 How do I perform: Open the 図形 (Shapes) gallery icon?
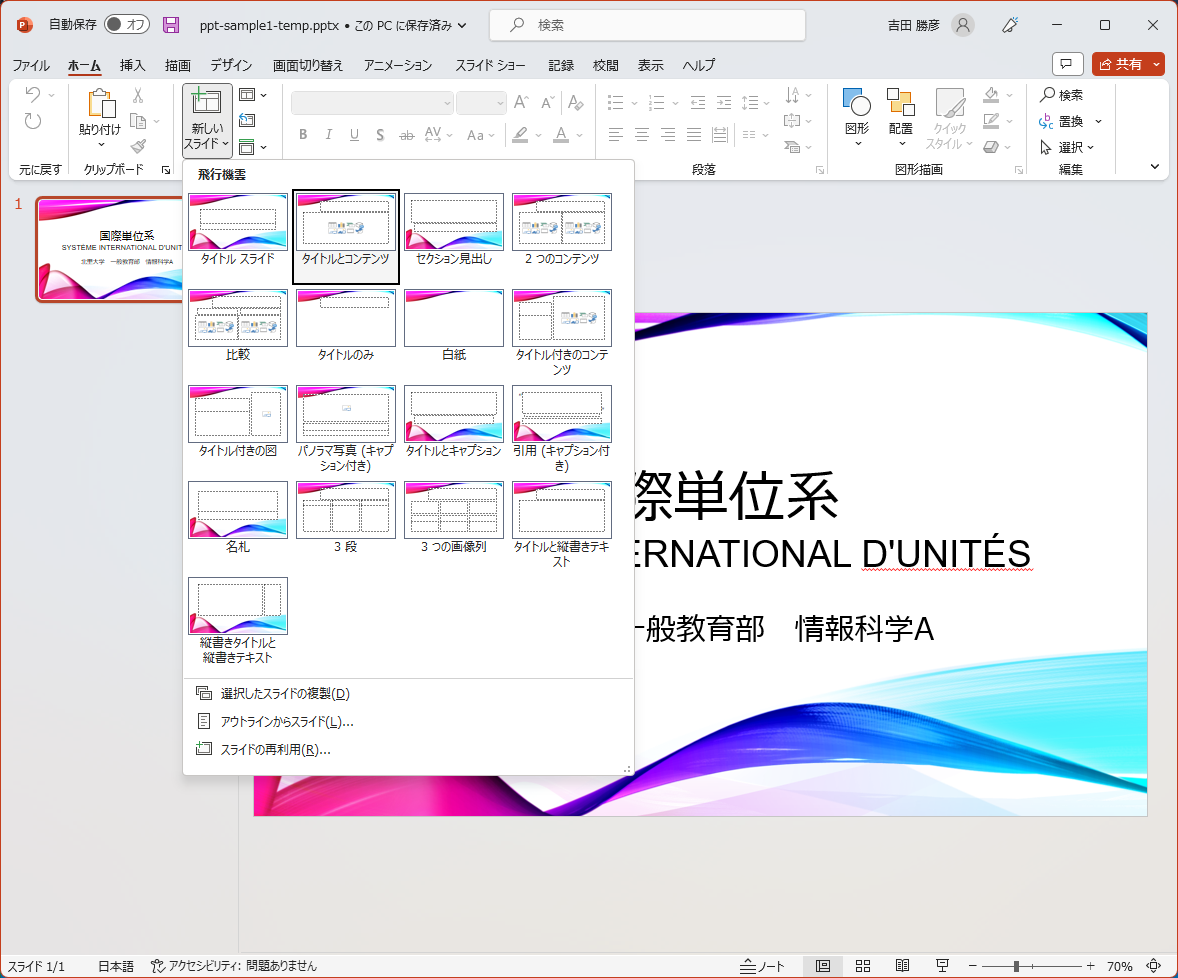855,110
